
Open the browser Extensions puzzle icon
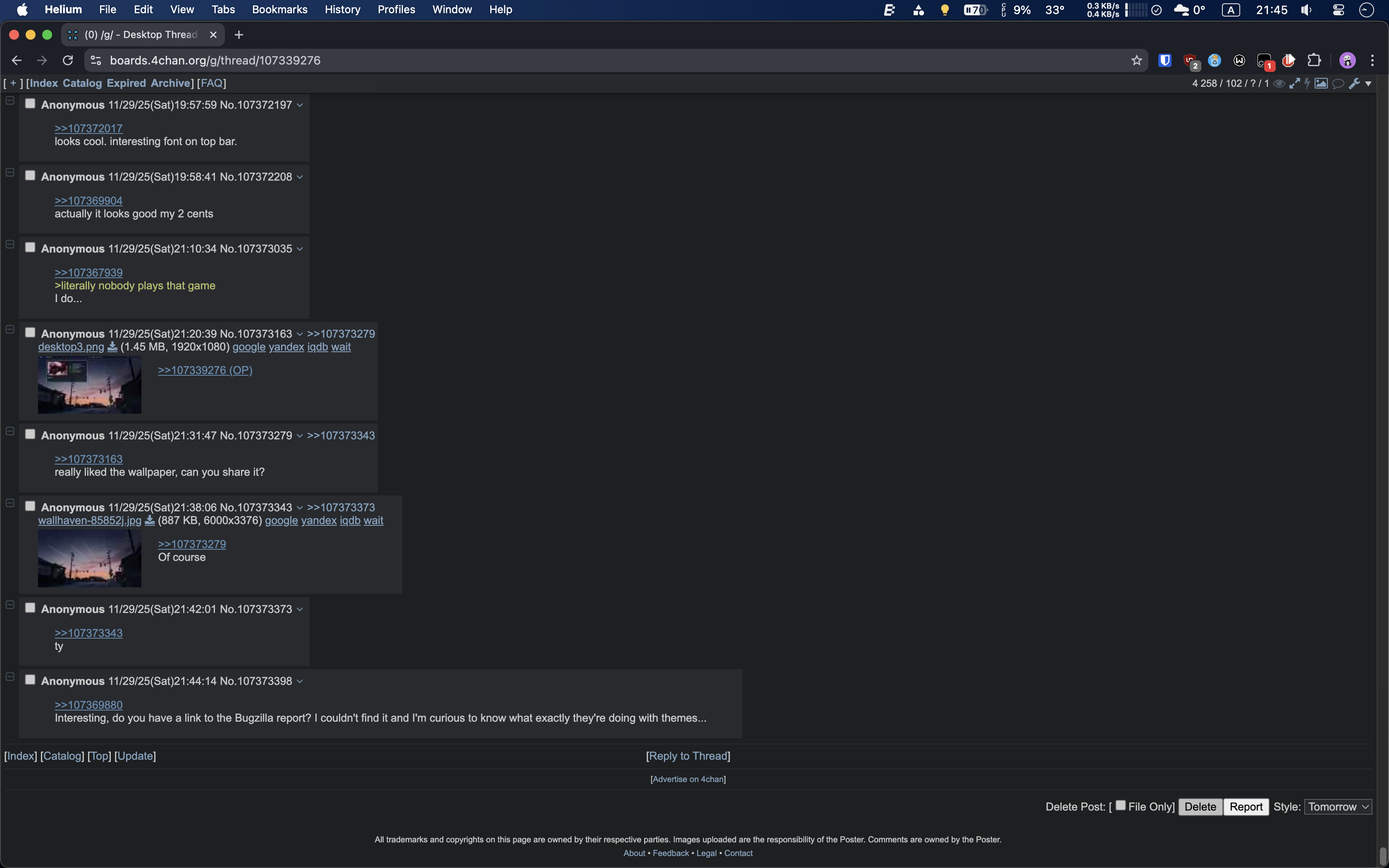(1314, 60)
